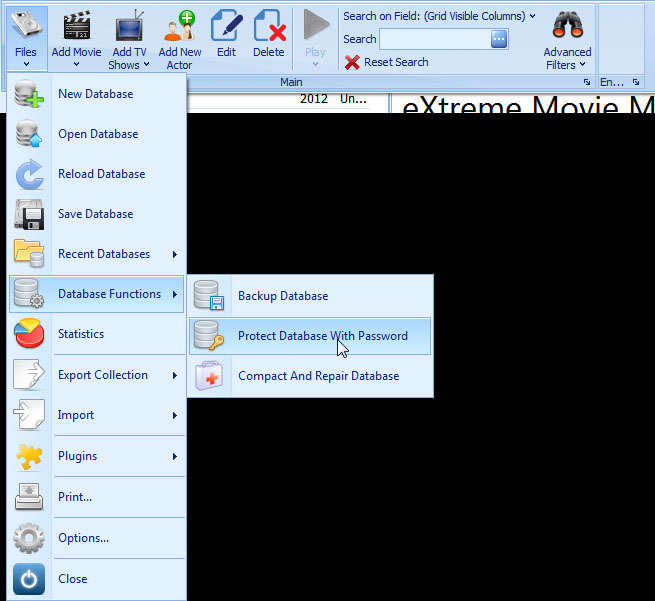Image resolution: width=655 pixels, height=601 pixels.
Task: Click New Database in Files menu
Action: click(95, 94)
